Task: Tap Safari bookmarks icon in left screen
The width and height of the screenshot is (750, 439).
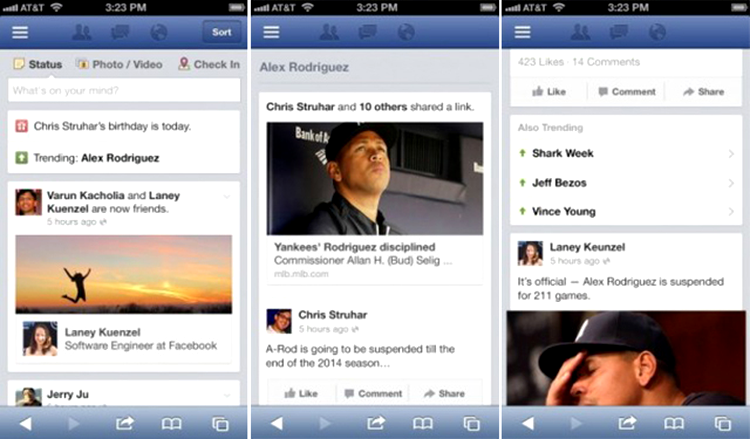Action: pos(171,423)
